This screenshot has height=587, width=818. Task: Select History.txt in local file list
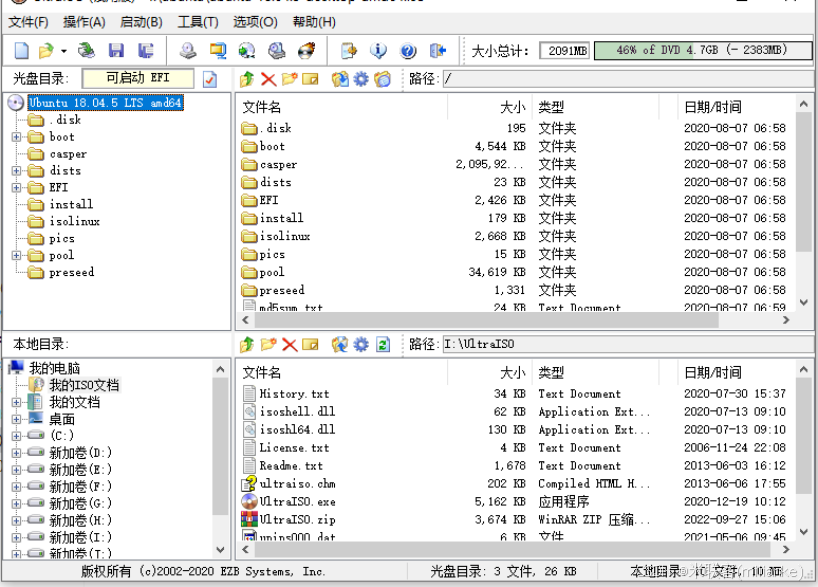click(293, 394)
